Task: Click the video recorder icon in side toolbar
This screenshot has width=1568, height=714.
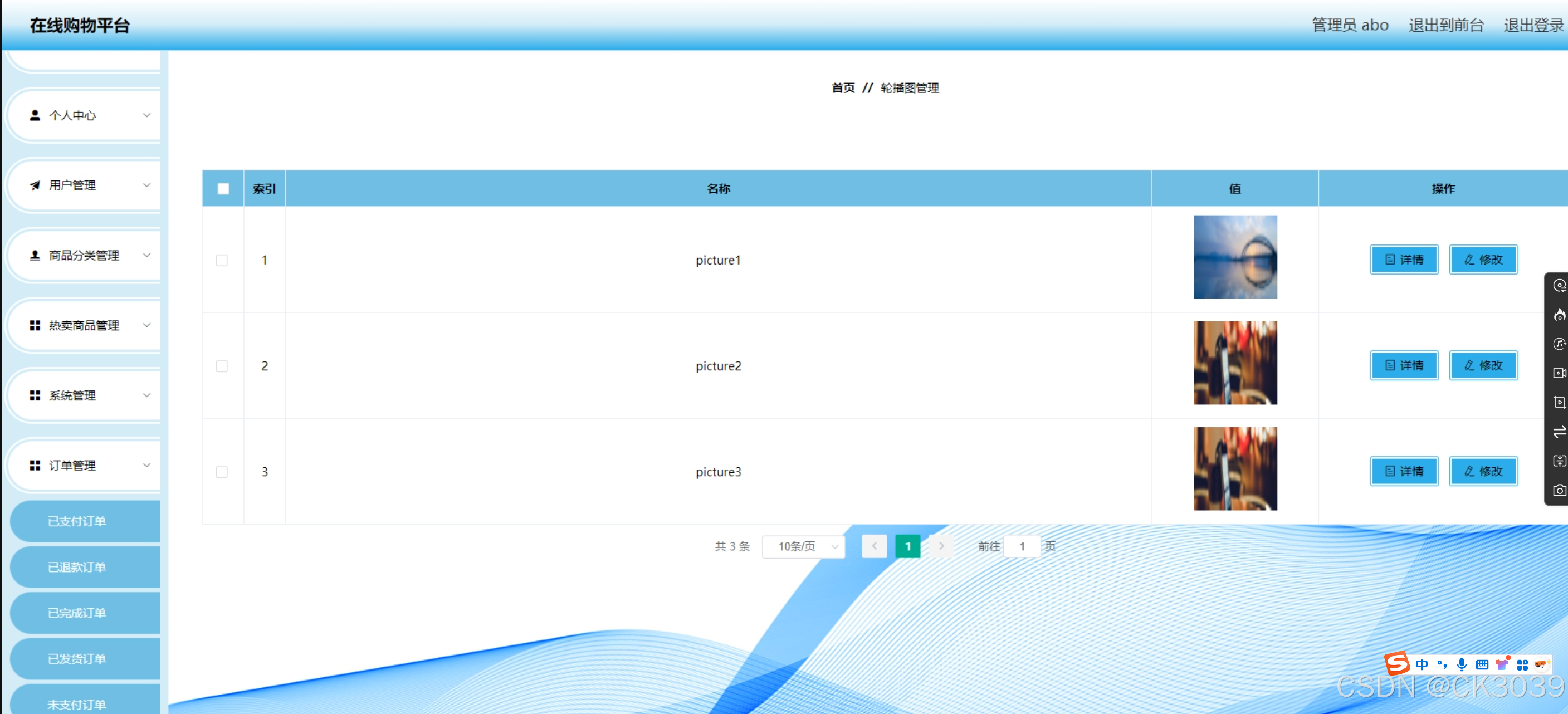Action: click(1559, 373)
